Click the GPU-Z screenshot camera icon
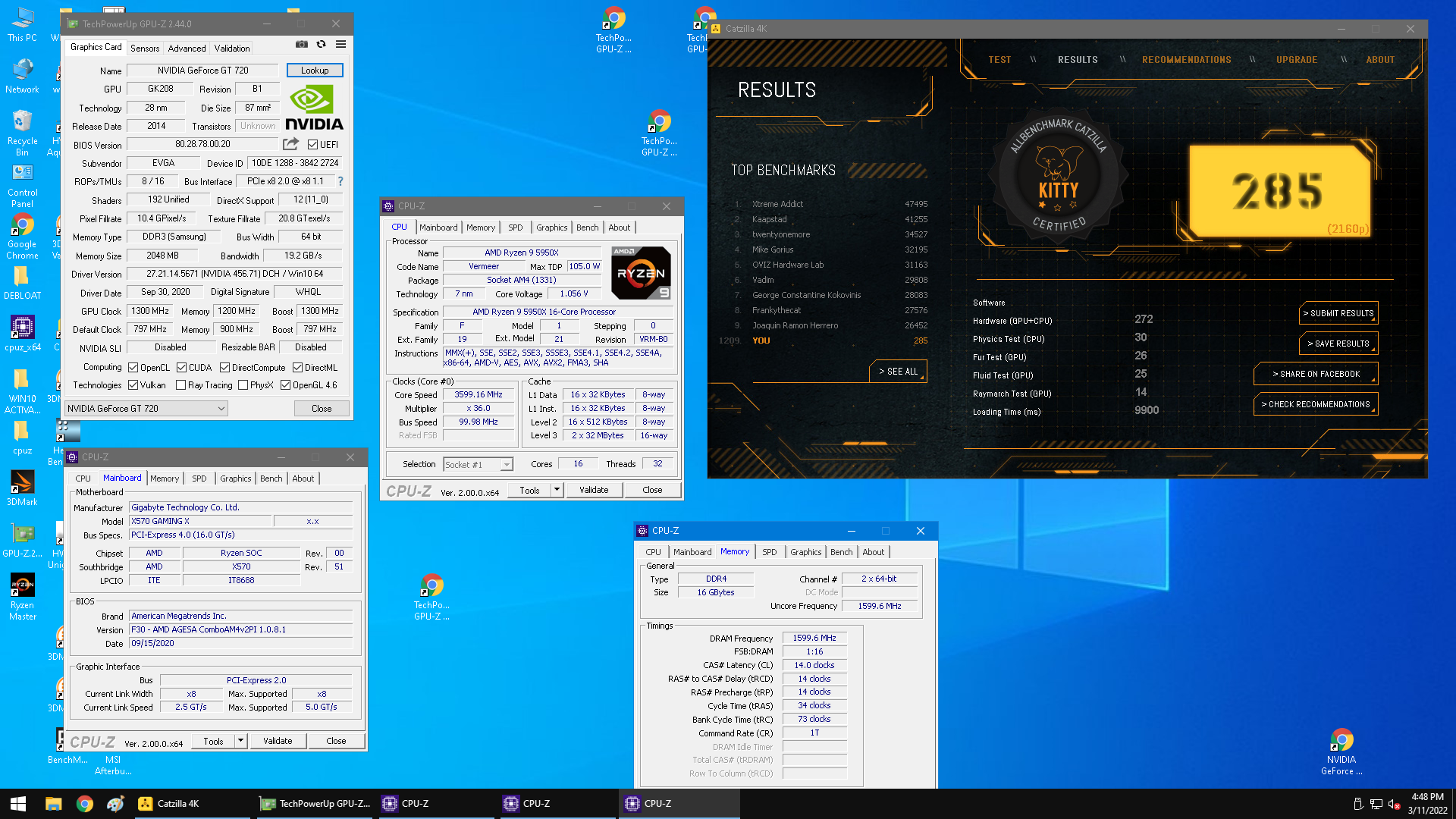1456x819 pixels. click(x=302, y=45)
